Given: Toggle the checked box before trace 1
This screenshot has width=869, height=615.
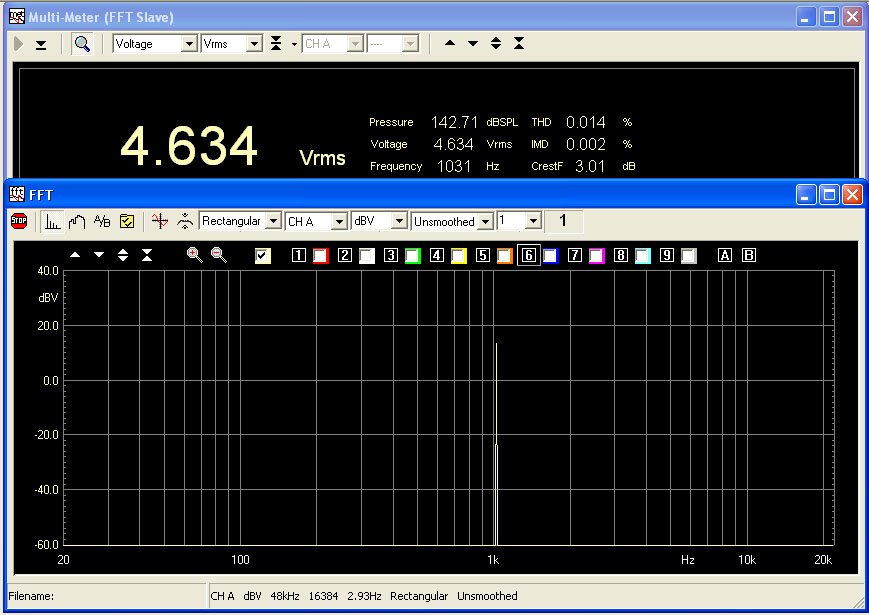Looking at the screenshot, I should tap(263, 255).
